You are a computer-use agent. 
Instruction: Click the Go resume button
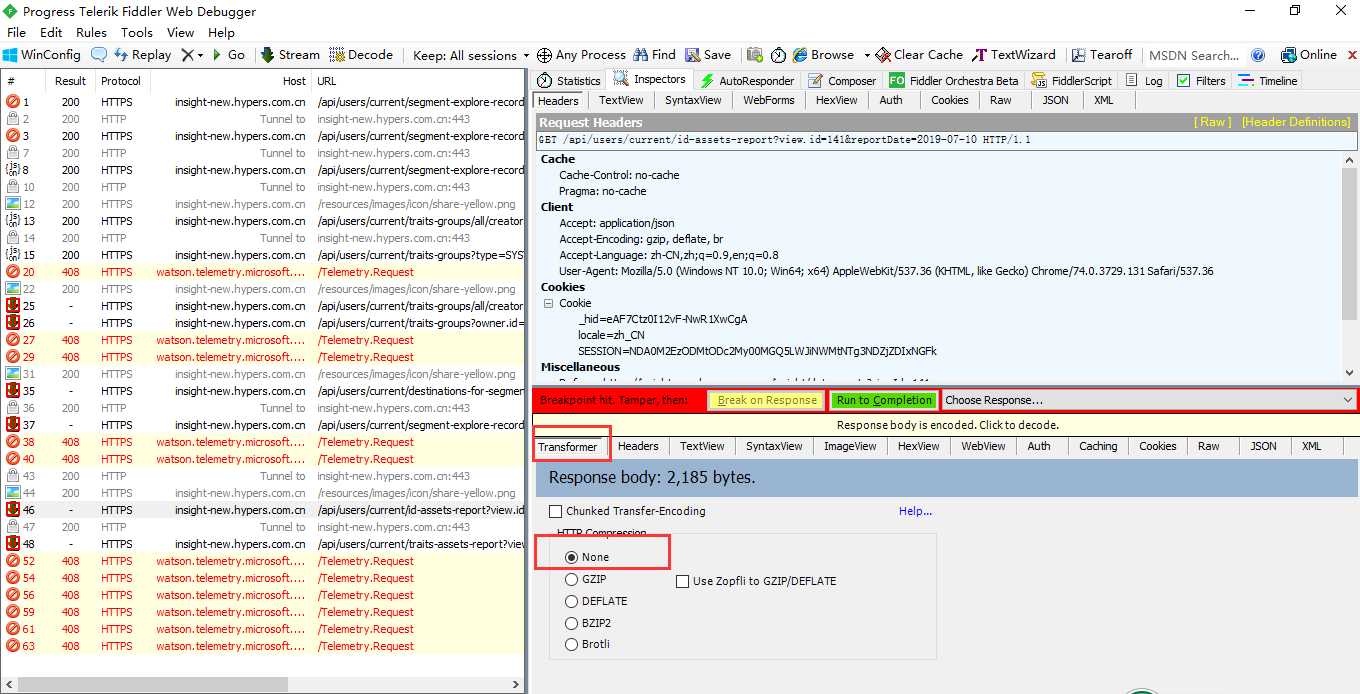229,55
